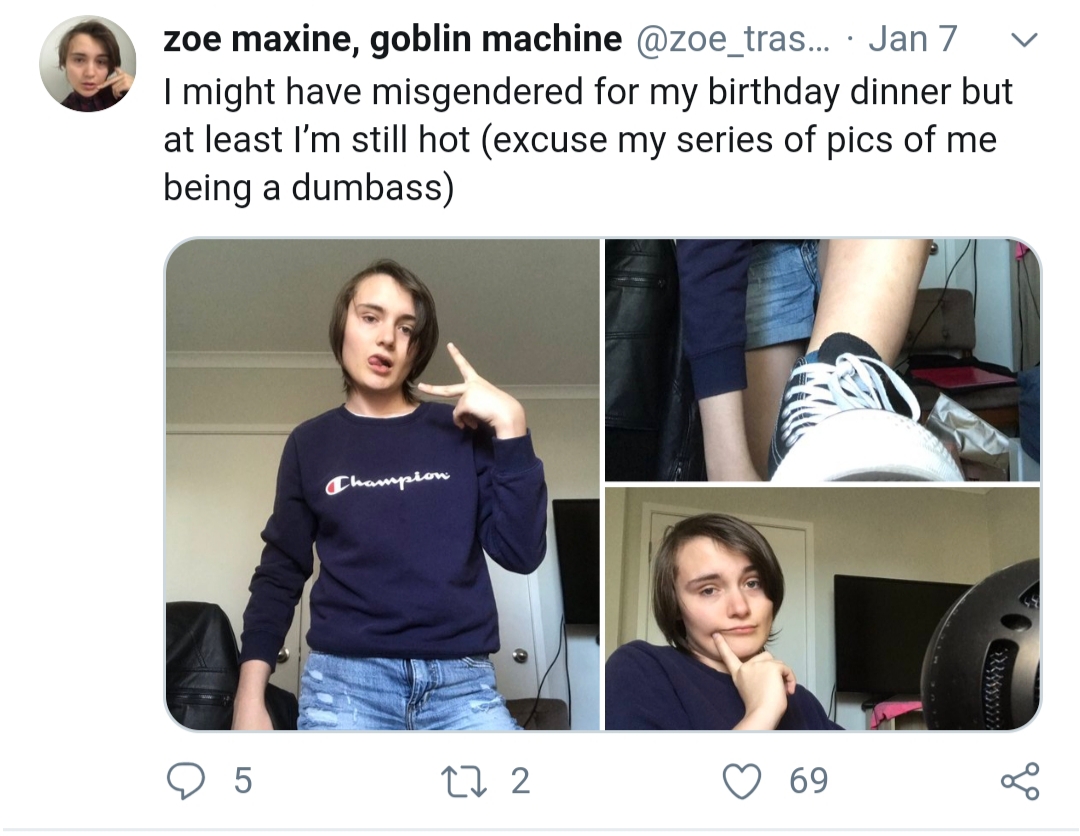Retweet using the retweet arrows icon

[466, 781]
